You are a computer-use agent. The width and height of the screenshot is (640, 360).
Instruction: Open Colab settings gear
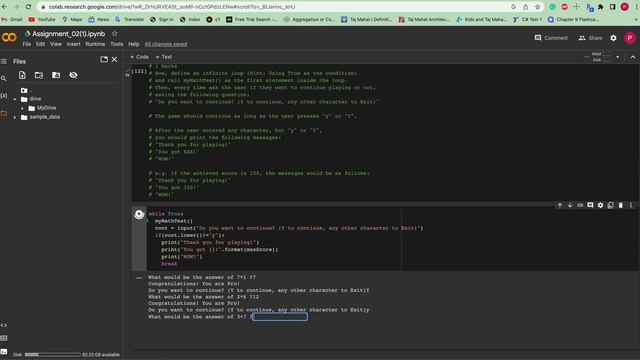point(613,38)
